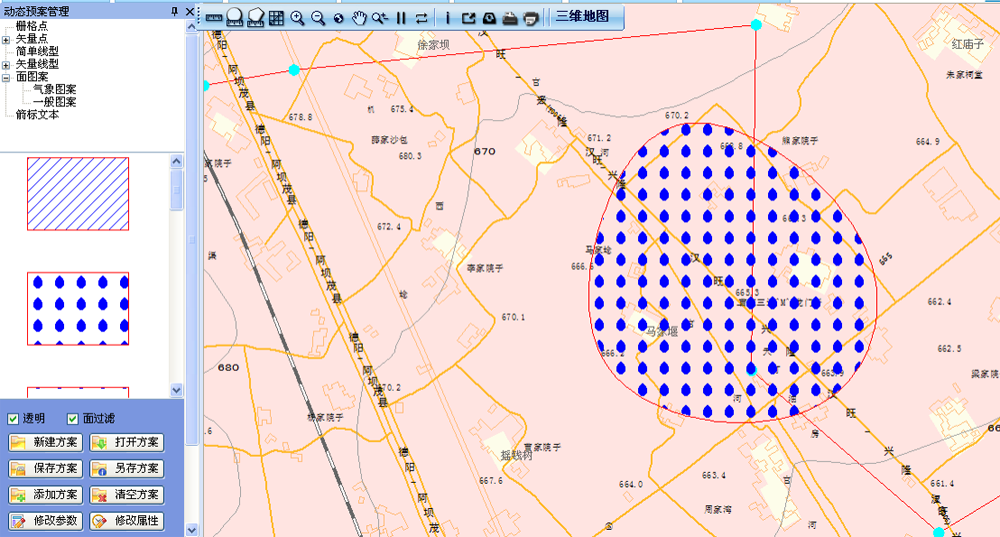Image resolution: width=1000 pixels, height=537 pixels.
Task: Click the zoom out magnifier tool
Action: coord(318,17)
